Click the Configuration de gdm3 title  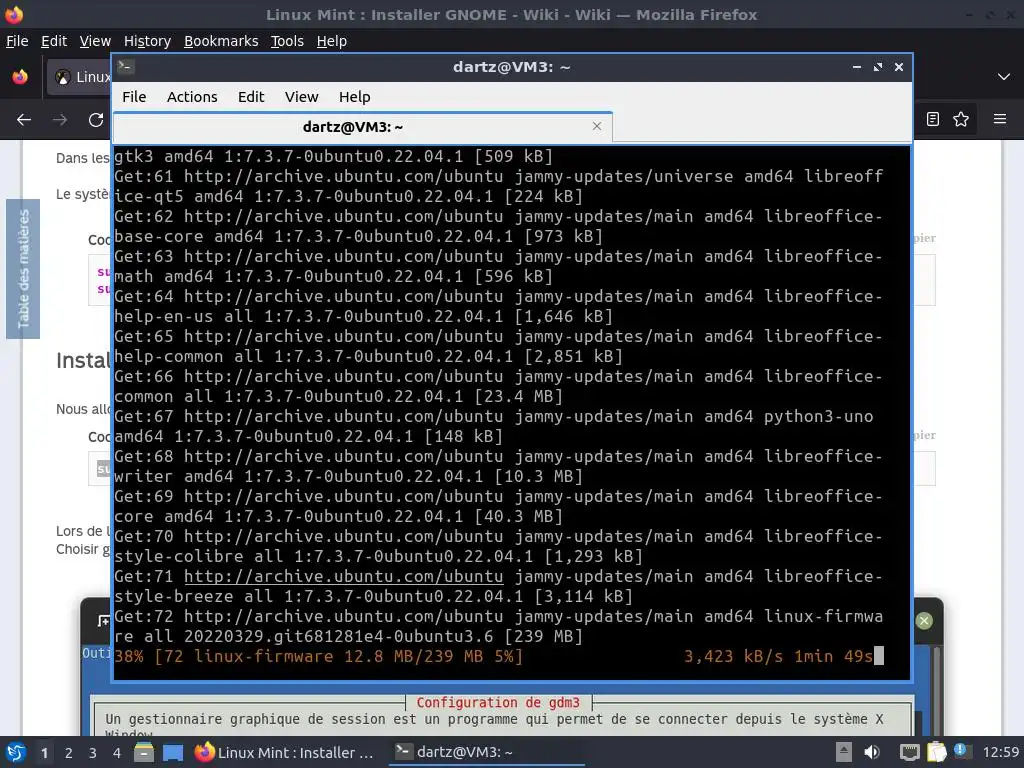tap(498, 703)
